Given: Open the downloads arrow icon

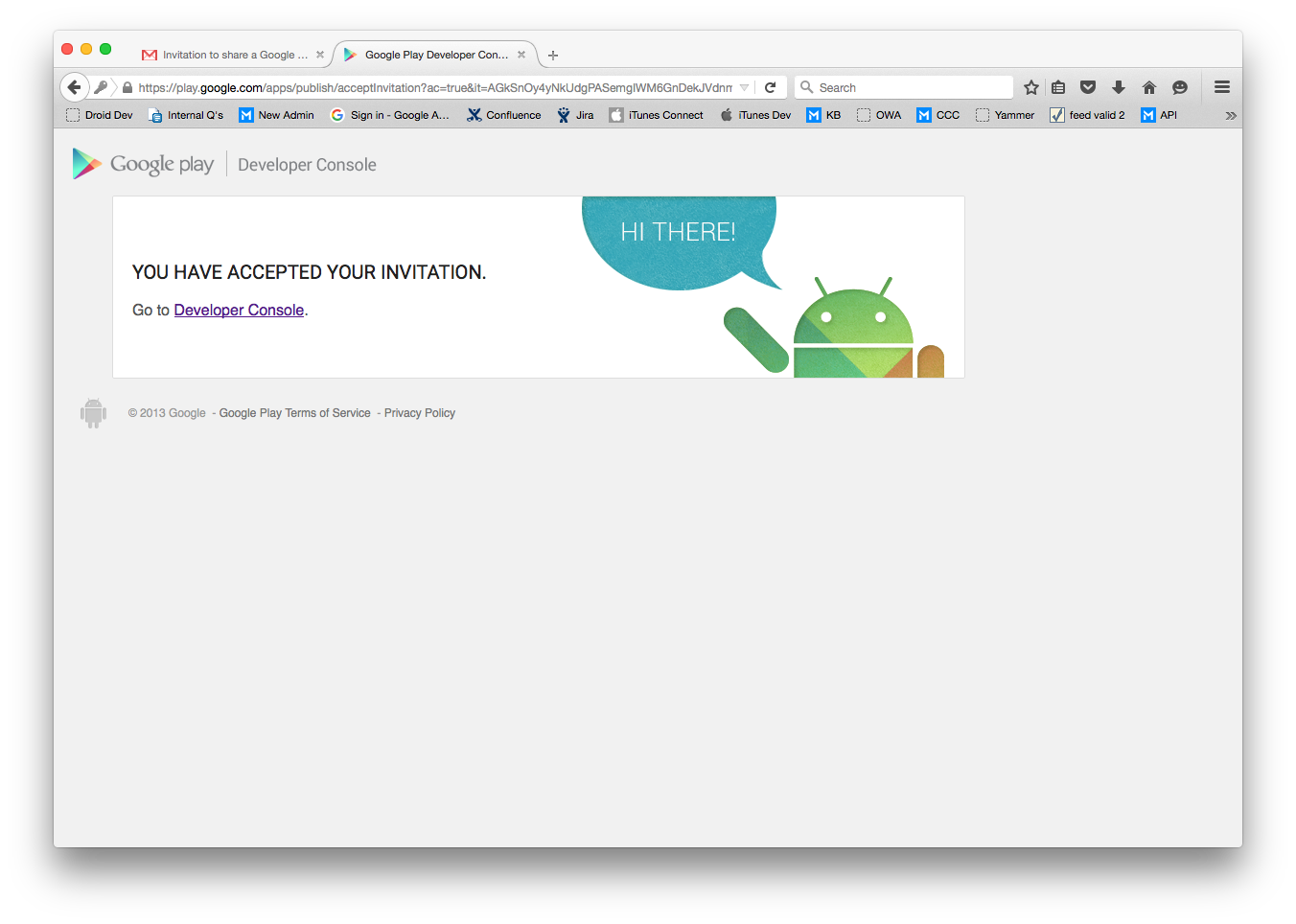Looking at the screenshot, I should click(x=1119, y=87).
